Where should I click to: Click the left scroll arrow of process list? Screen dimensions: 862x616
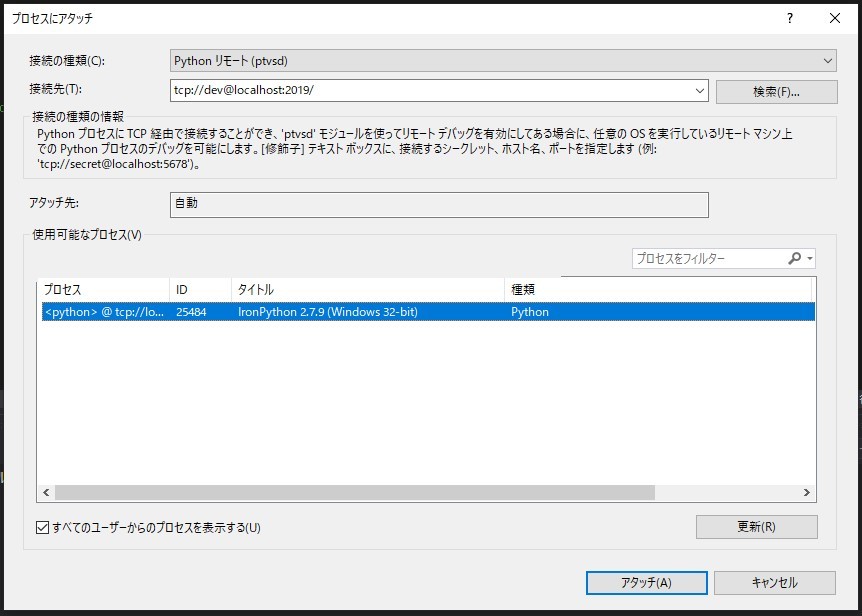[46, 492]
